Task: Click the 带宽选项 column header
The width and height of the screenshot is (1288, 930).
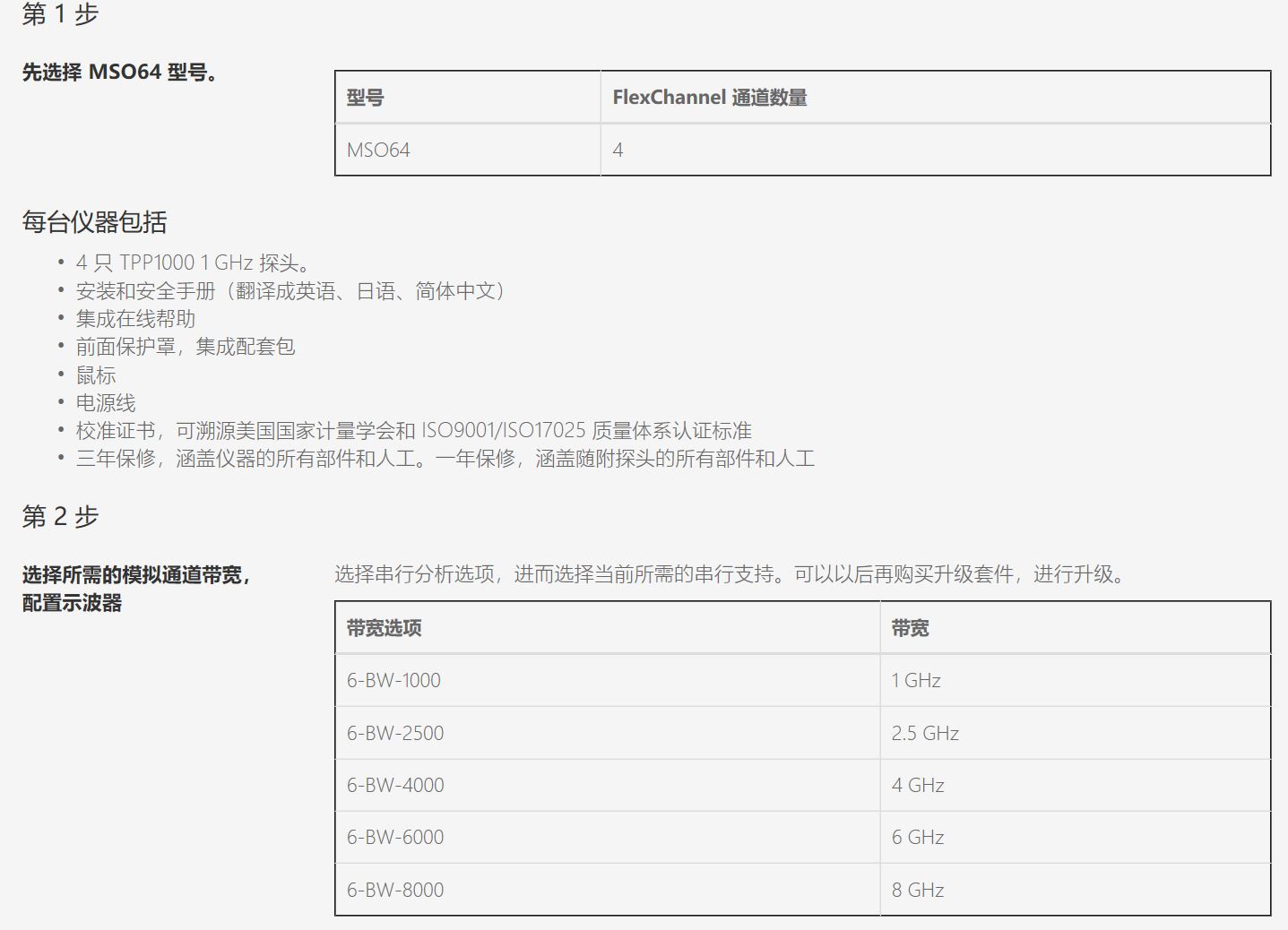Action: [x=384, y=628]
